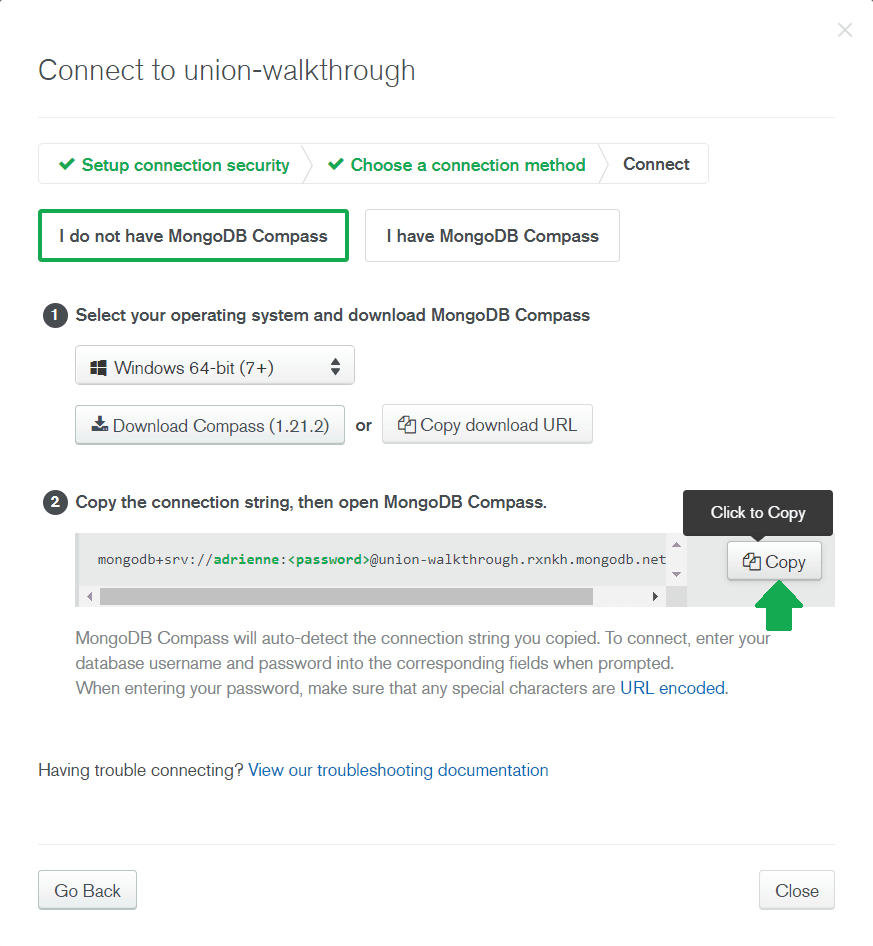Click the Go Back button

pos(87,889)
